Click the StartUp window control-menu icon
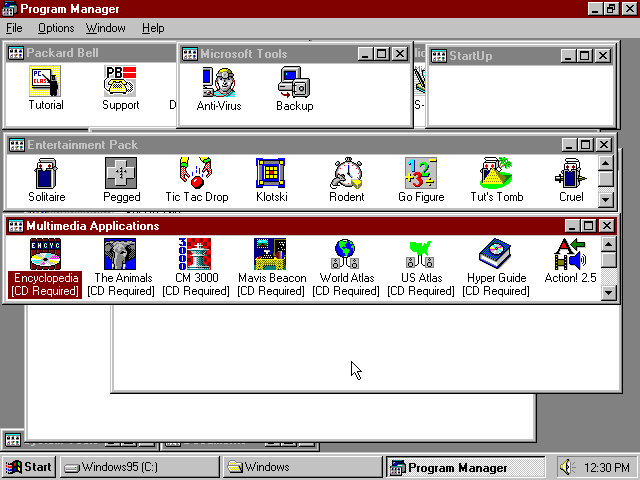 pyautogui.click(x=439, y=56)
